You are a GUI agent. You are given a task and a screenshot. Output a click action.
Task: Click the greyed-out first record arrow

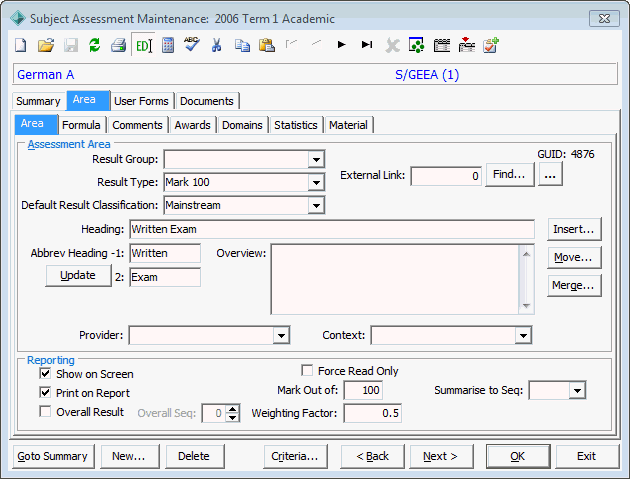[x=291, y=43]
